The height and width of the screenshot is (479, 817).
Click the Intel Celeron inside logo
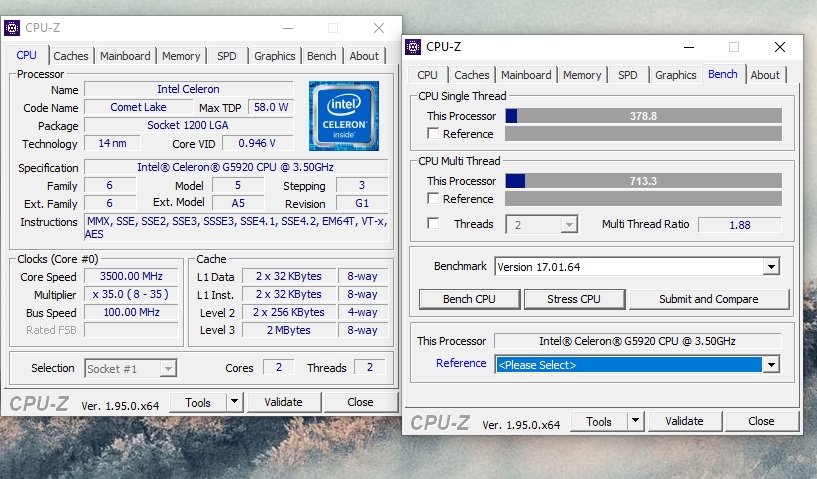pos(344,116)
